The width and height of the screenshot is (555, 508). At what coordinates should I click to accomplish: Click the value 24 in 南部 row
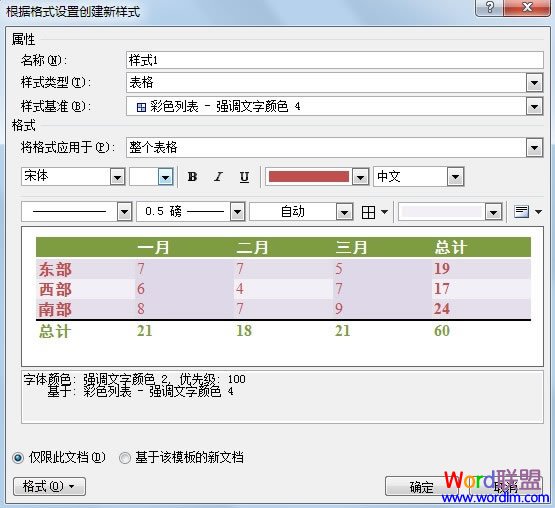[442, 309]
